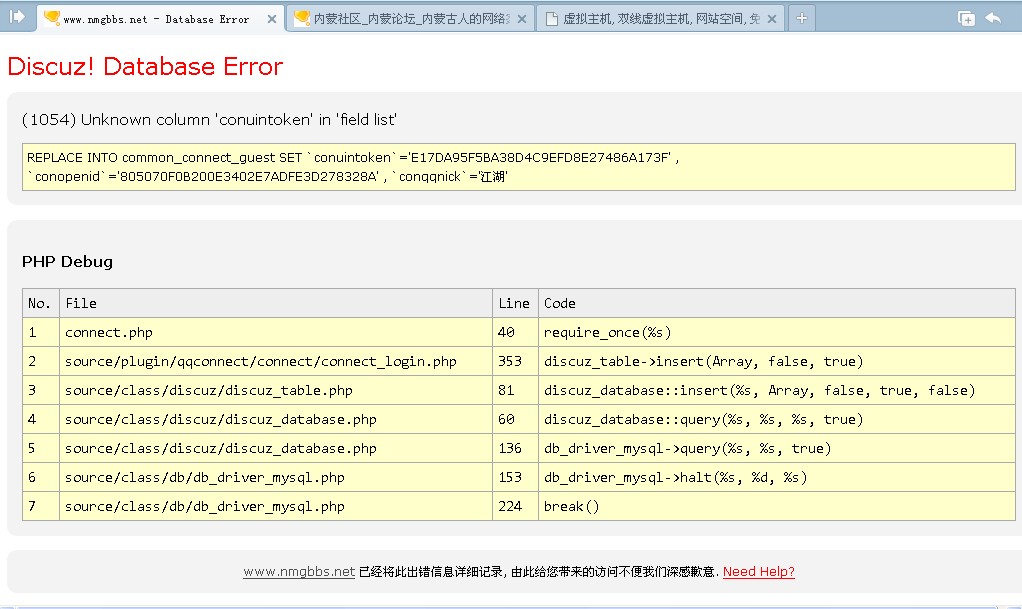1022x609 pixels.
Task: Click the REPLACE INTO SQL query box
Action: click(519, 167)
